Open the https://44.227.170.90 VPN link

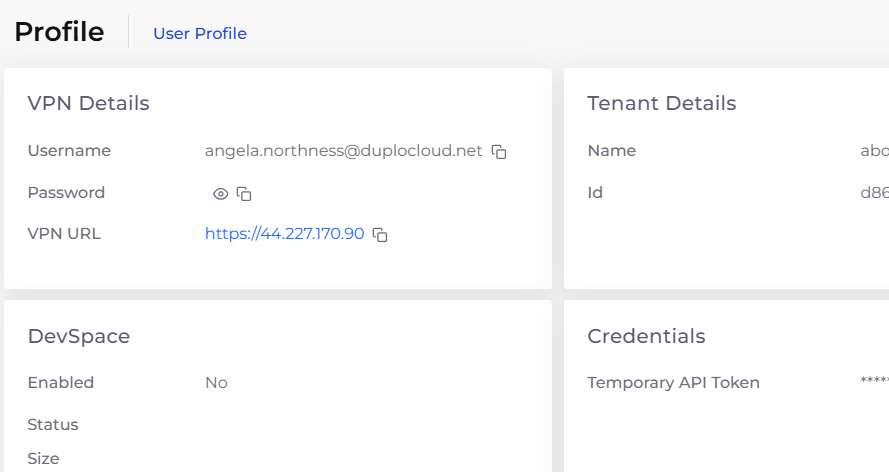285,233
